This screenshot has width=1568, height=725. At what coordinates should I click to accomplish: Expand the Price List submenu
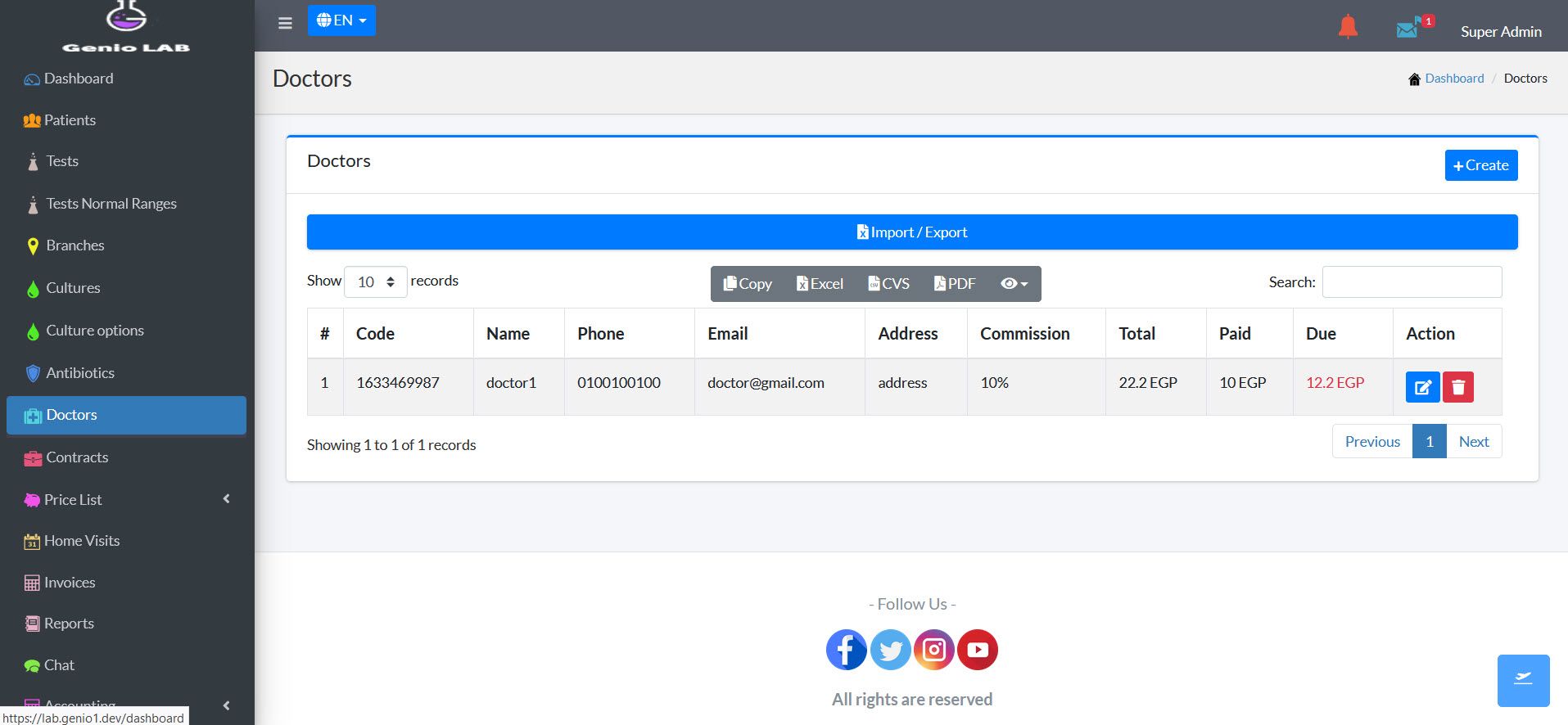(126, 499)
